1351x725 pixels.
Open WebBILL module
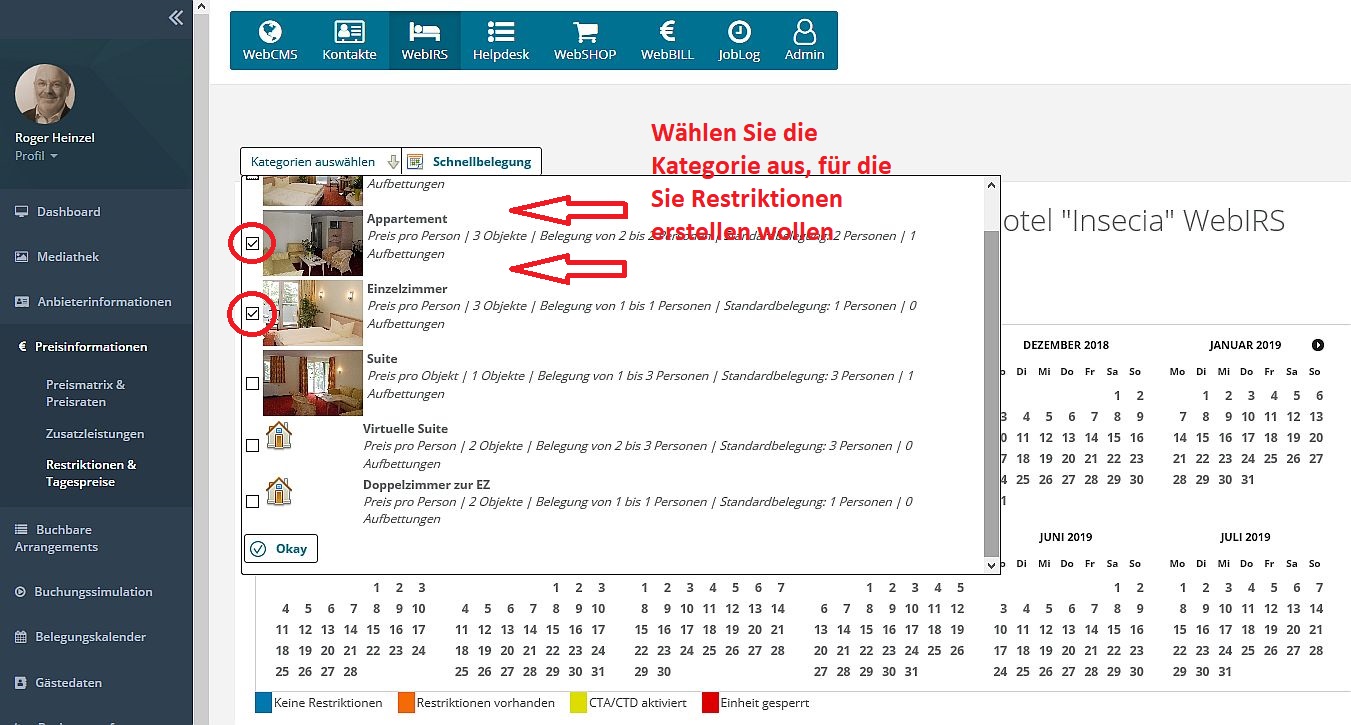pyautogui.click(x=667, y=41)
